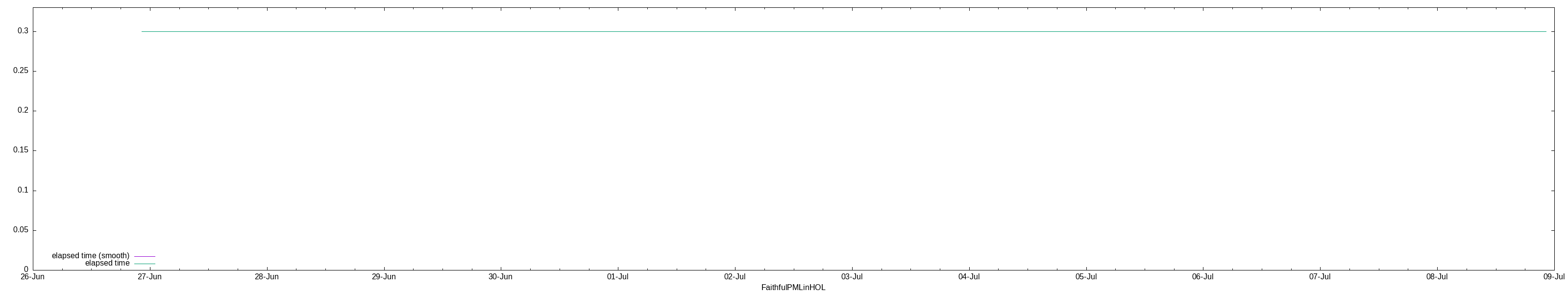Click the 28-Jun date label
Image resolution: width=1568 pixels, height=294 pixels.
click(267, 277)
